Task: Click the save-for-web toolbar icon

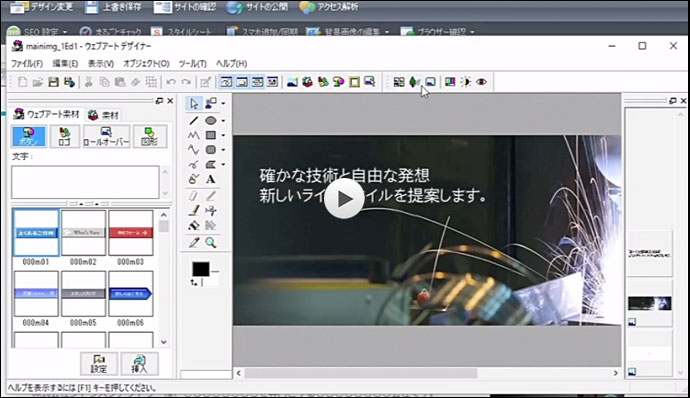Action: point(70,82)
